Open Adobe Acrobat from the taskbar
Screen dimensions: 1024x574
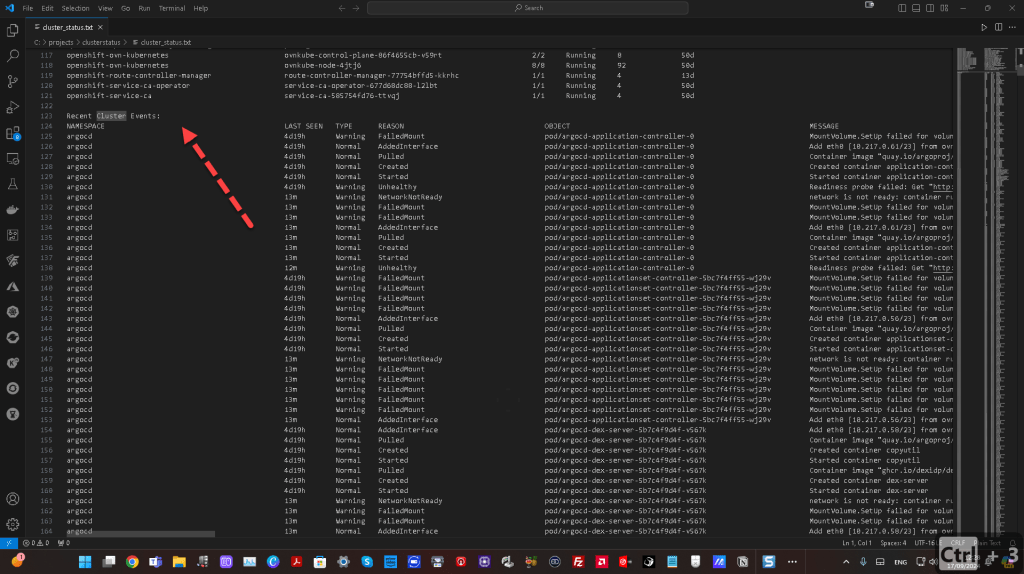pyautogui.click(x=296, y=562)
